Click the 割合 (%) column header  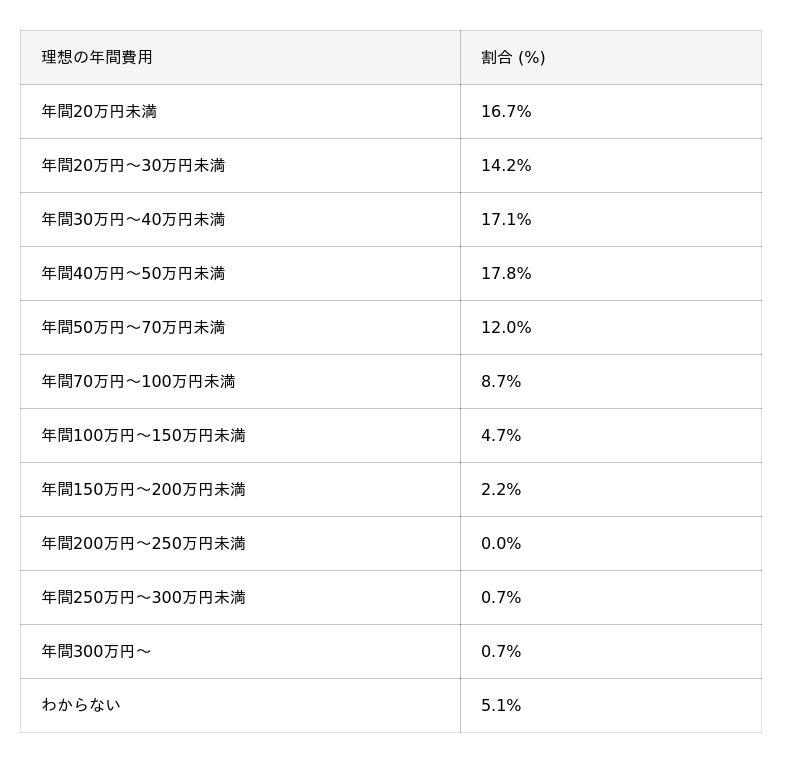[513, 58]
